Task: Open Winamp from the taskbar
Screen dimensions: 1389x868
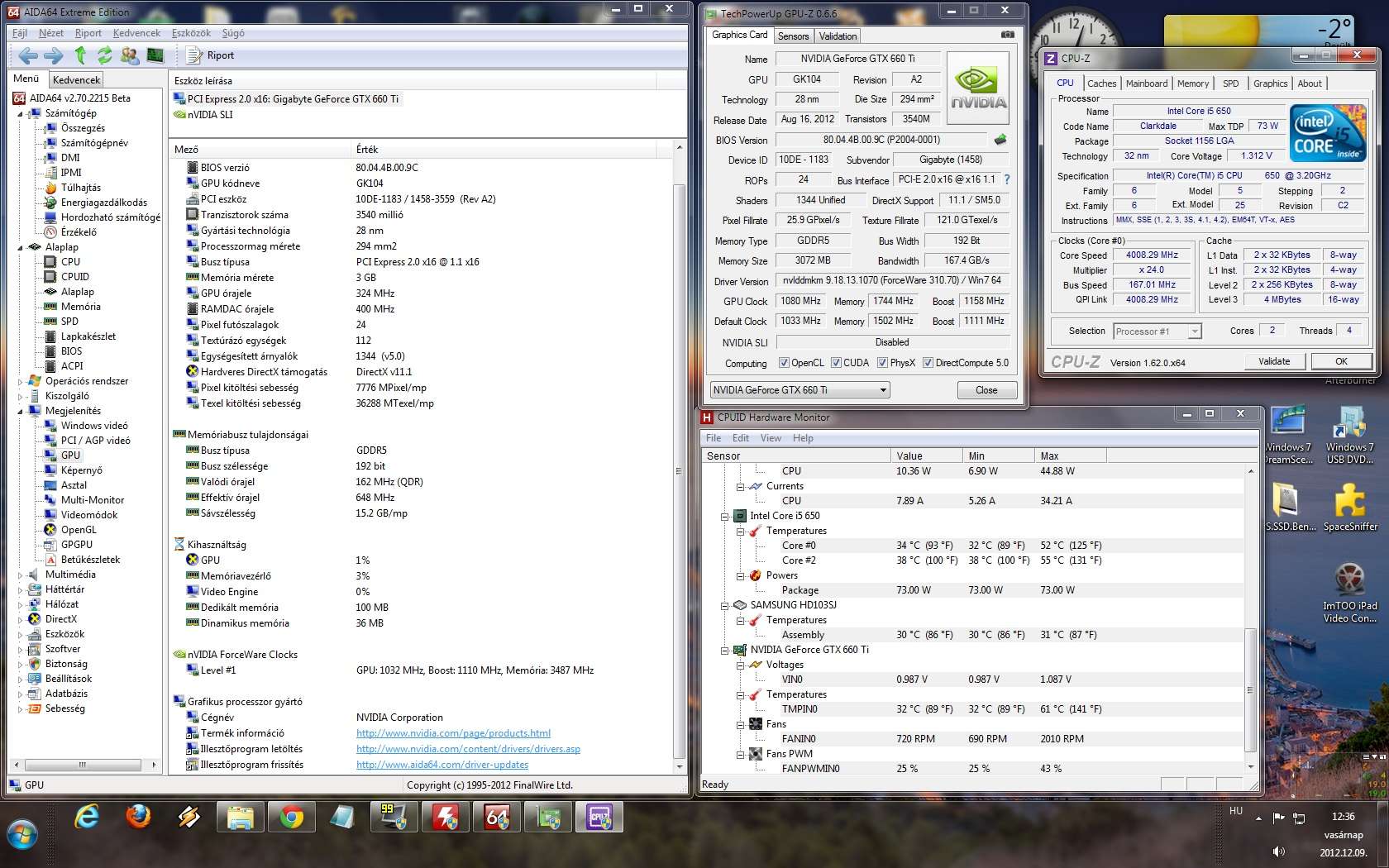Action: (189, 818)
